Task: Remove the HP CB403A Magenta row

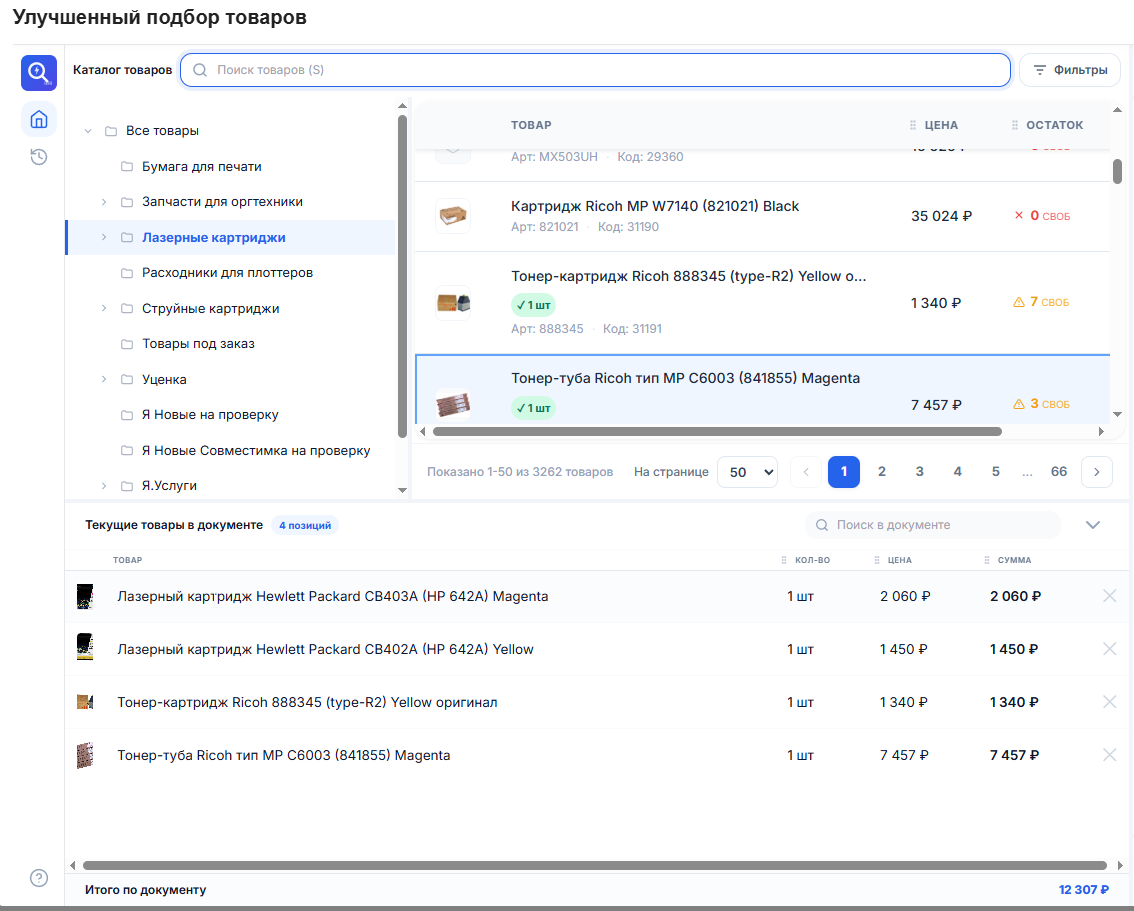Action: point(1109,596)
